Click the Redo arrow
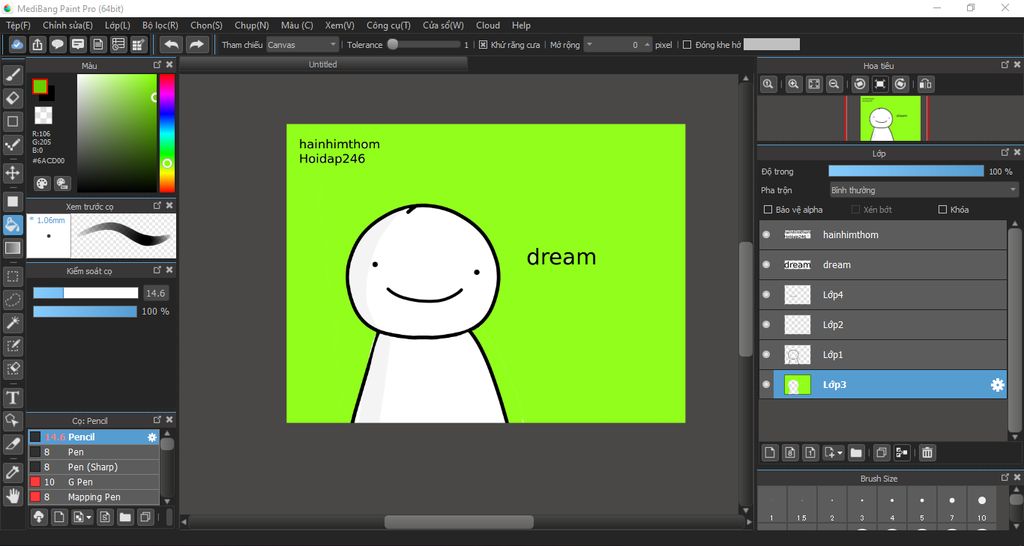 [x=196, y=44]
